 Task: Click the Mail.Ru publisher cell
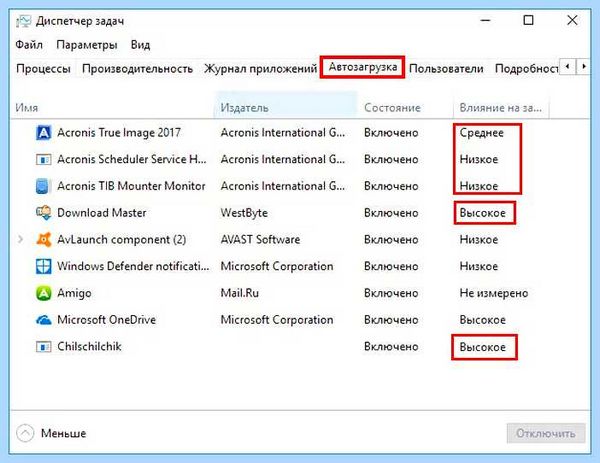click(x=240, y=293)
